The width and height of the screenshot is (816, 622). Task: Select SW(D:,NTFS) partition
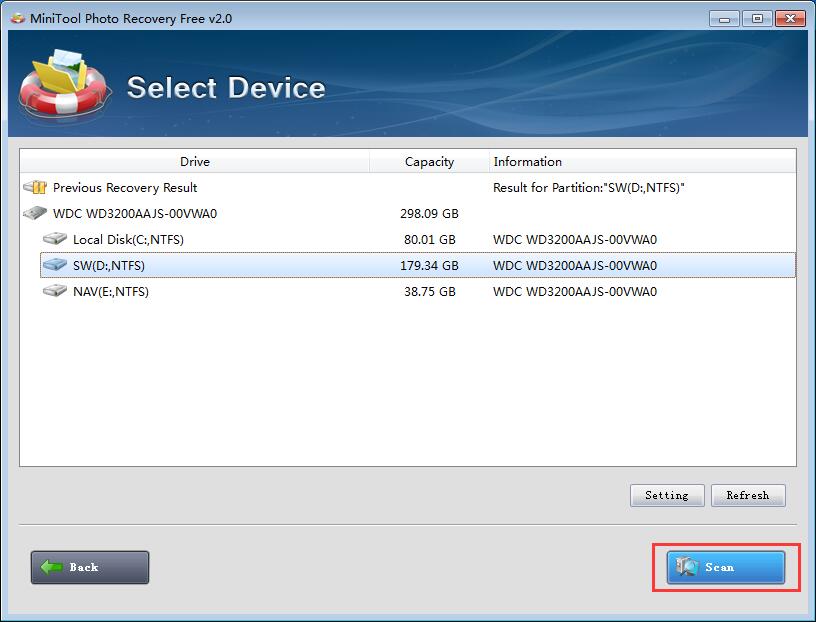[x=418, y=265]
